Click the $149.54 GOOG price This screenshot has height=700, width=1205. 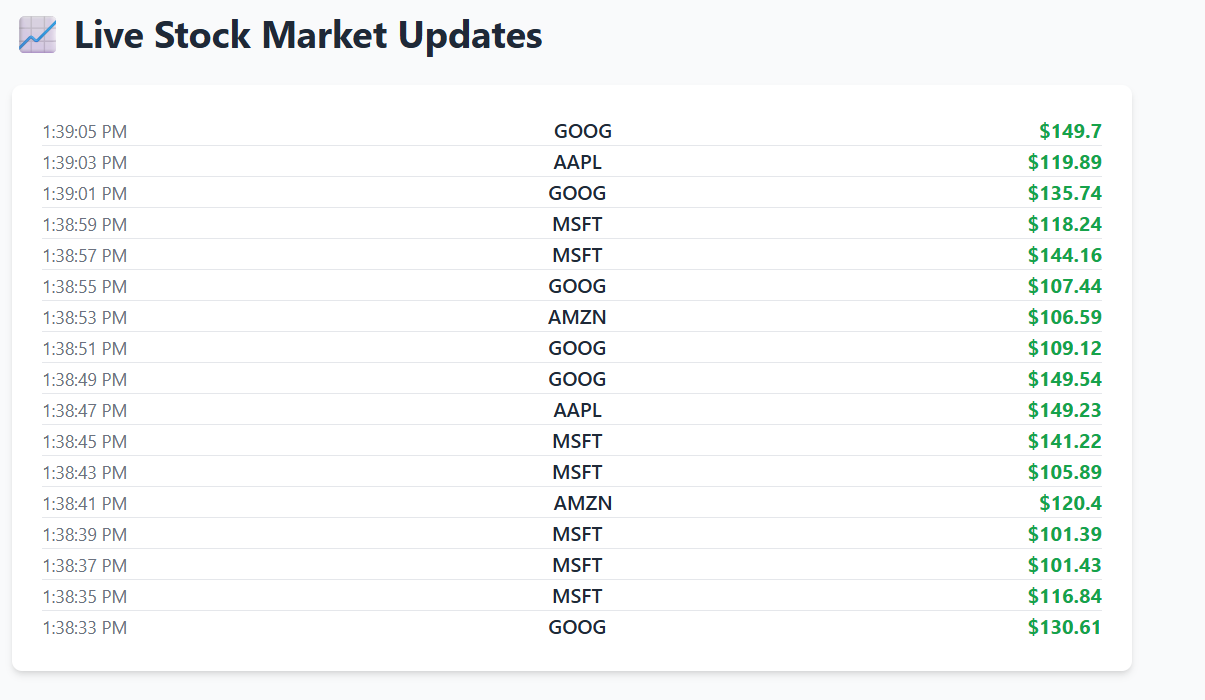1064,379
